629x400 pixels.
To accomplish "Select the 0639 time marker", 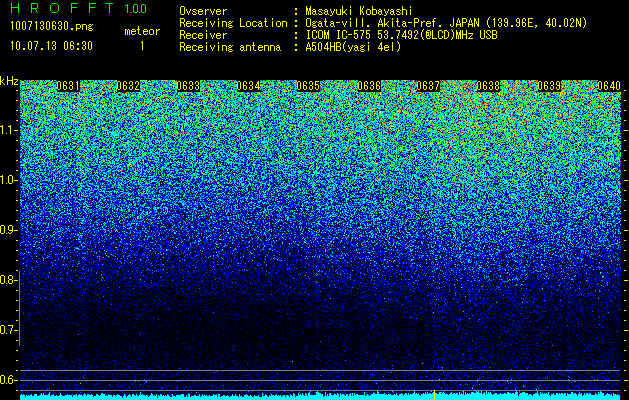I will pos(548,86).
